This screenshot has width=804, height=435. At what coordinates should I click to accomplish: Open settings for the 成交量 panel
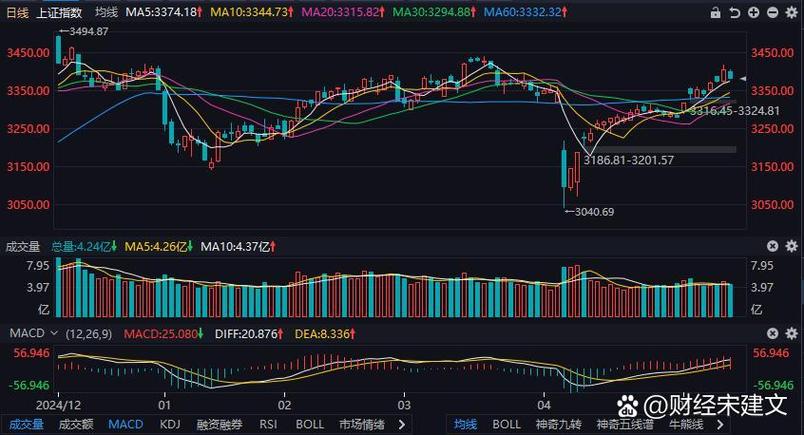point(790,245)
